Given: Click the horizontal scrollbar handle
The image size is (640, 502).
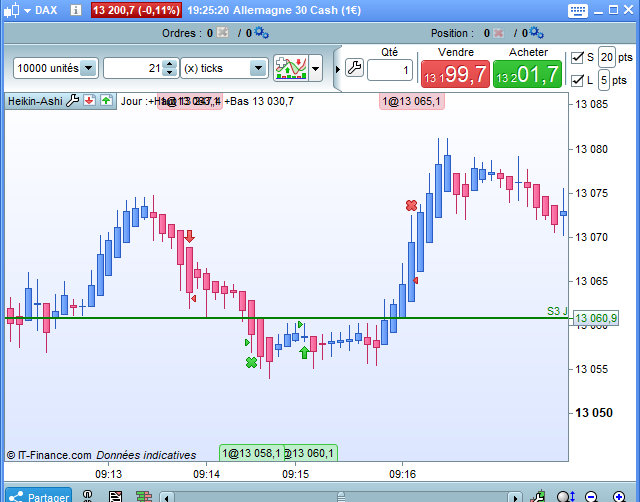Looking at the screenshot, I should pyautogui.click(x=341, y=497).
